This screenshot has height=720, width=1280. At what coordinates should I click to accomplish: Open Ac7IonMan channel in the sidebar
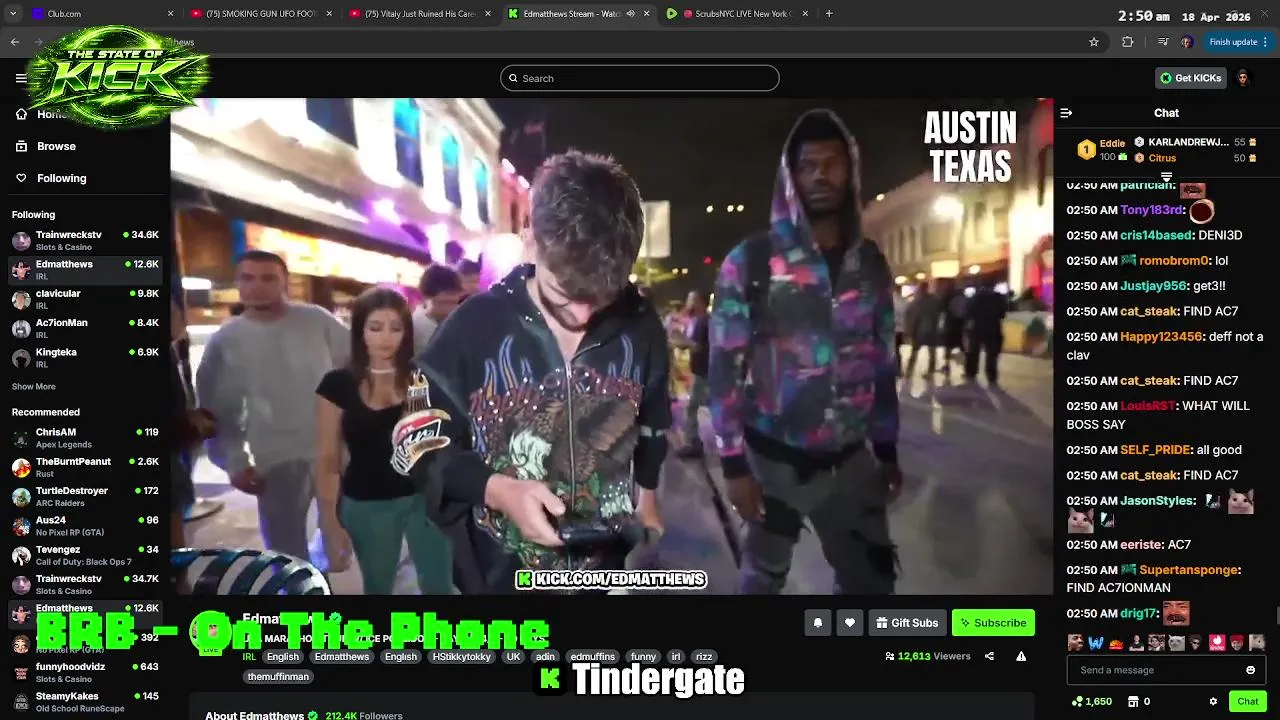[x=85, y=328]
